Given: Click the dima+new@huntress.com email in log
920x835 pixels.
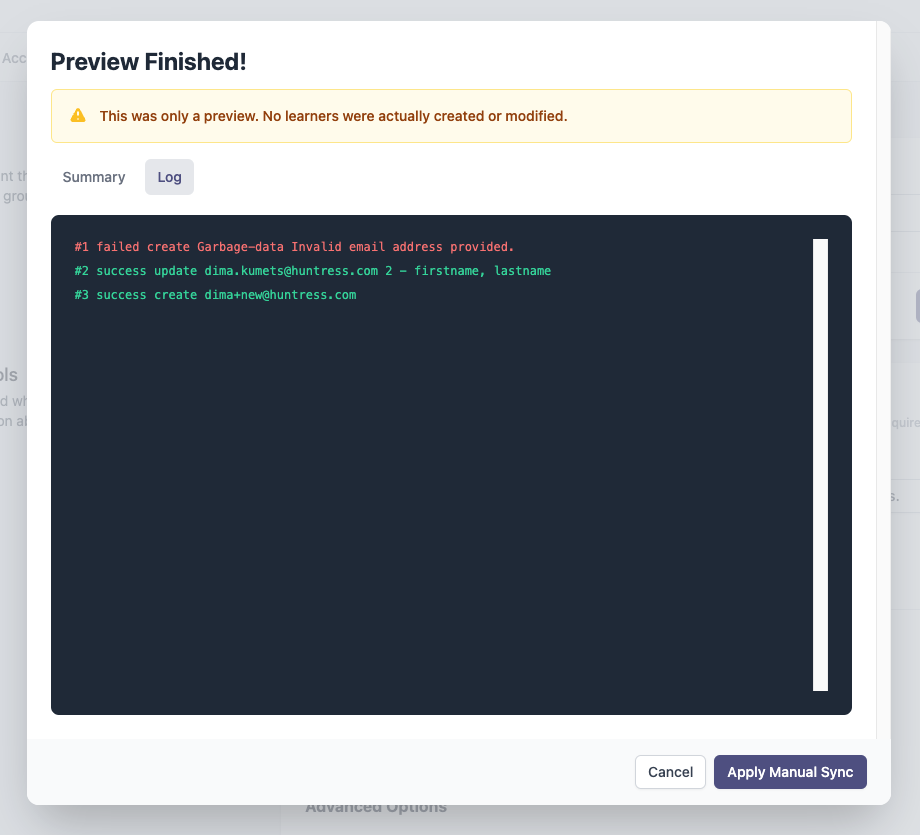Looking at the screenshot, I should 280,295.
